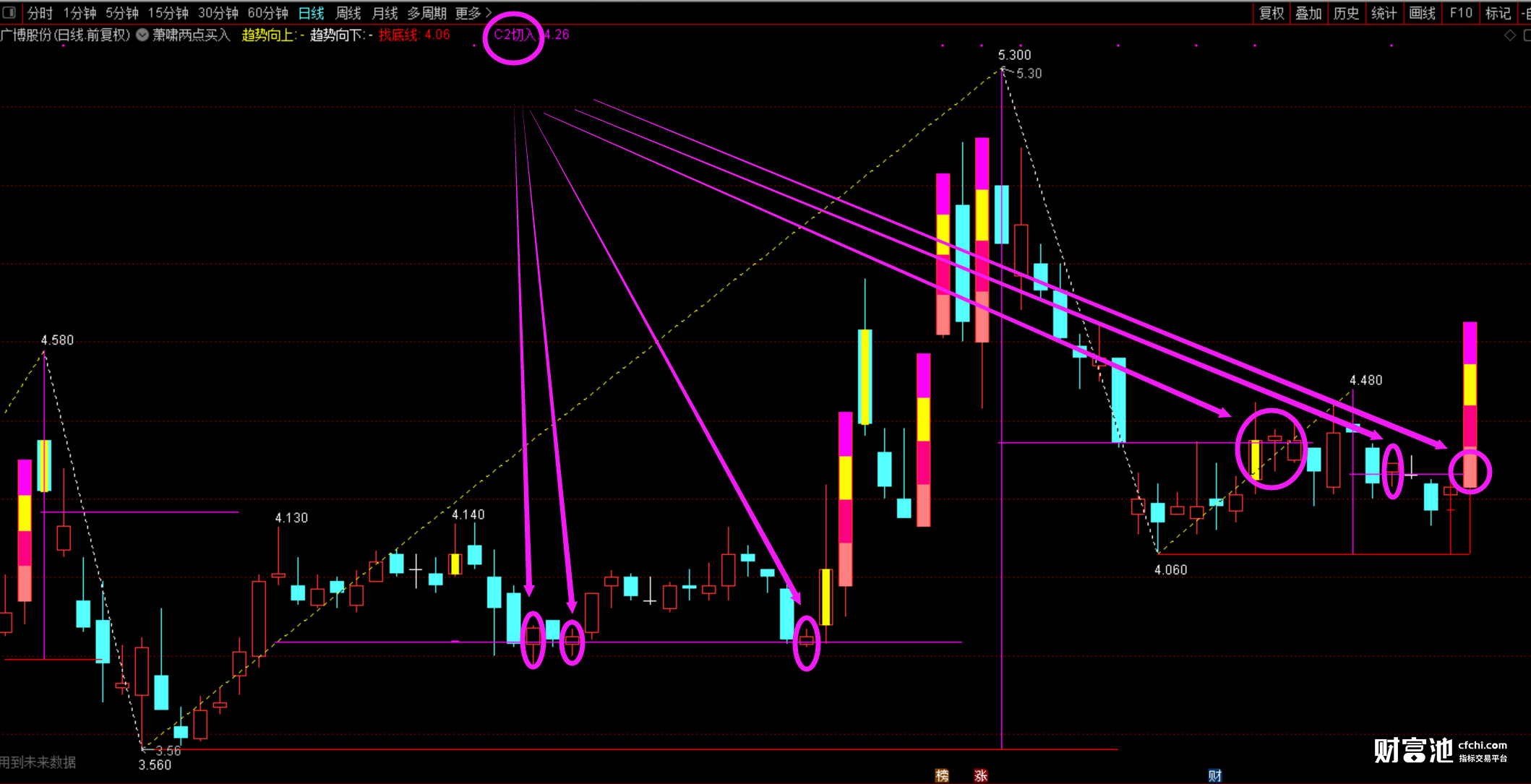Click the diamond icon at top-right
Screen dimensions: 1531x784
1509,35
